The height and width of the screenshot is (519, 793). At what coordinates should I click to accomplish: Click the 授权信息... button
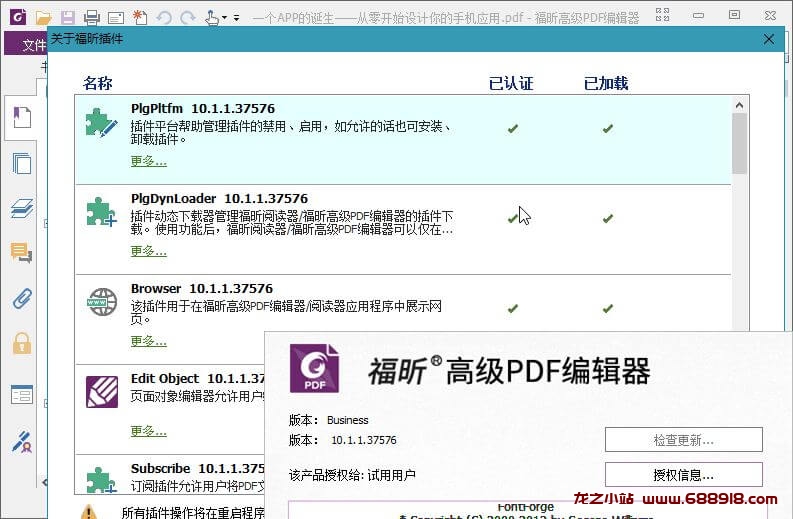684,475
